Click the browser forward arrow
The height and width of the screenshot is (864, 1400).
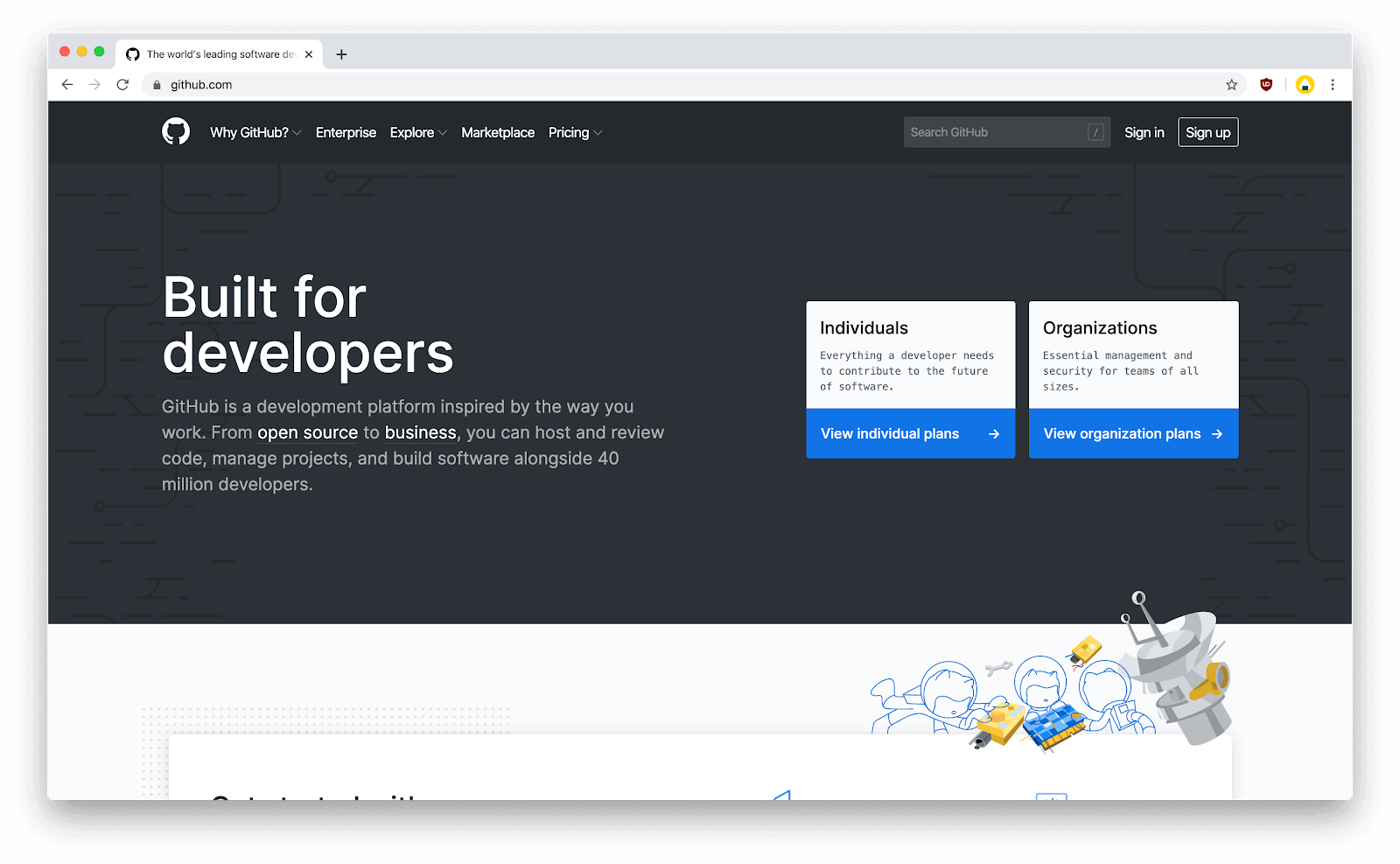[x=95, y=85]
